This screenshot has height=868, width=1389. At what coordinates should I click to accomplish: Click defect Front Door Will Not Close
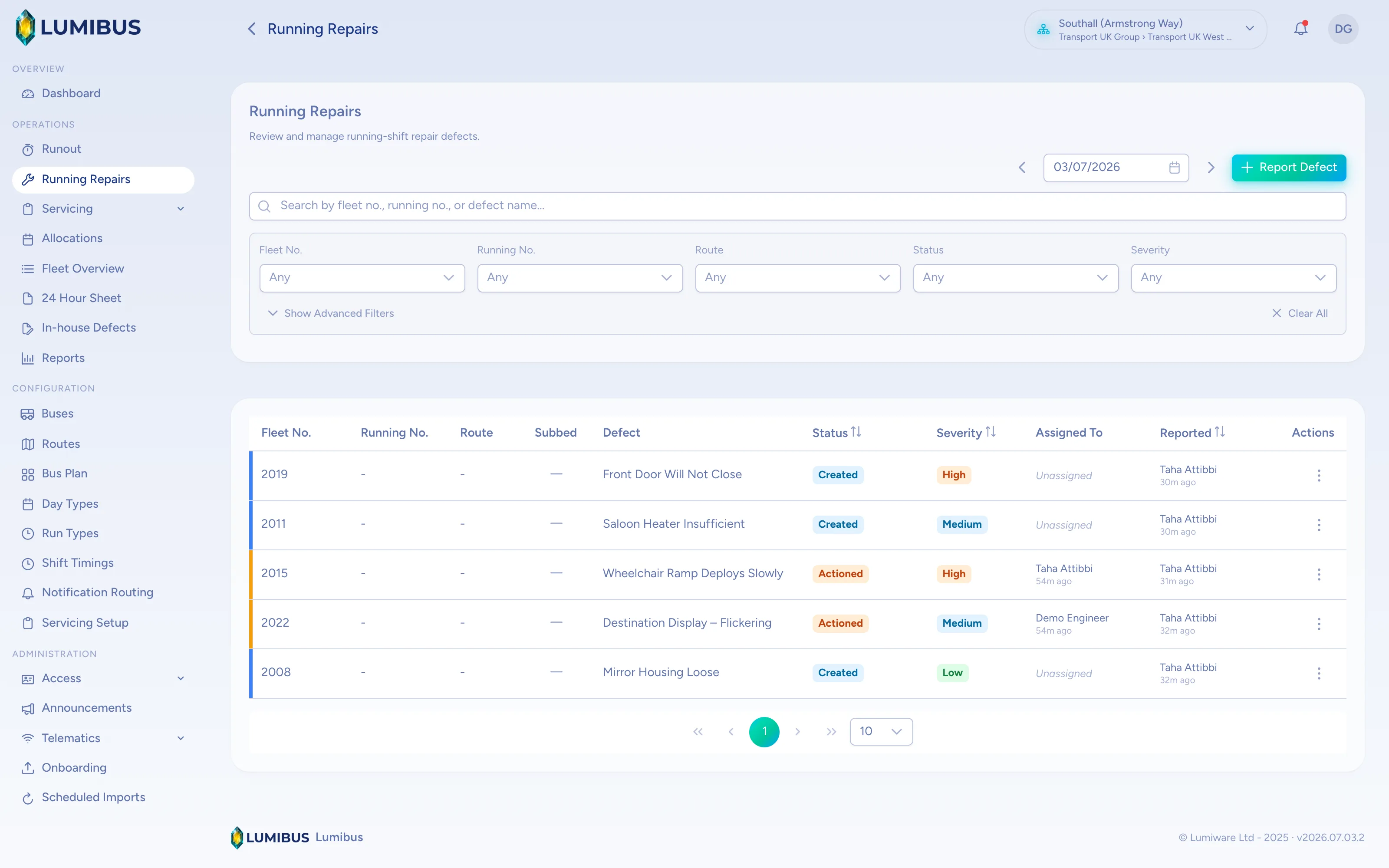click(672, 474)
